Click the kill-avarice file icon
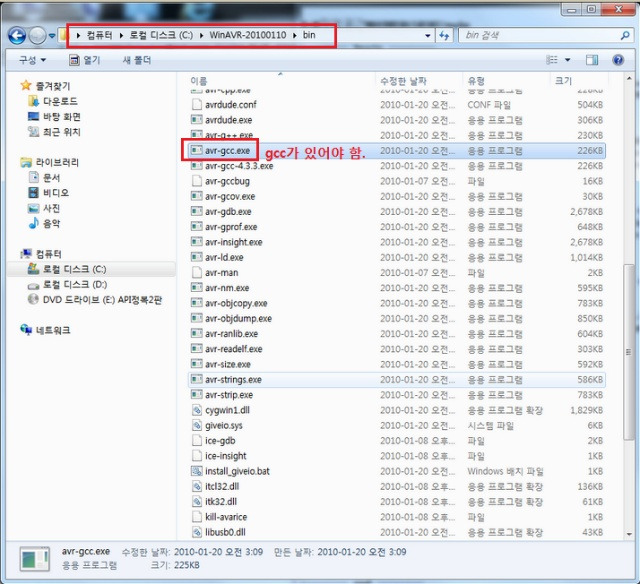Viewport: 640px width, 584px height. (197, 517)
